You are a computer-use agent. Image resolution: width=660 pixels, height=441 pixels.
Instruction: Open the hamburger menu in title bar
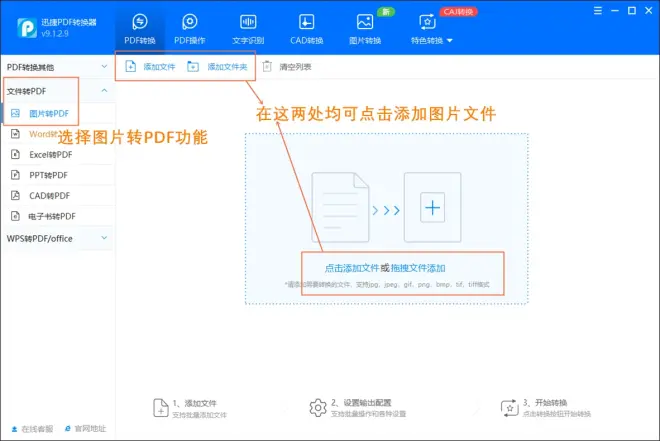pos(598,11)
